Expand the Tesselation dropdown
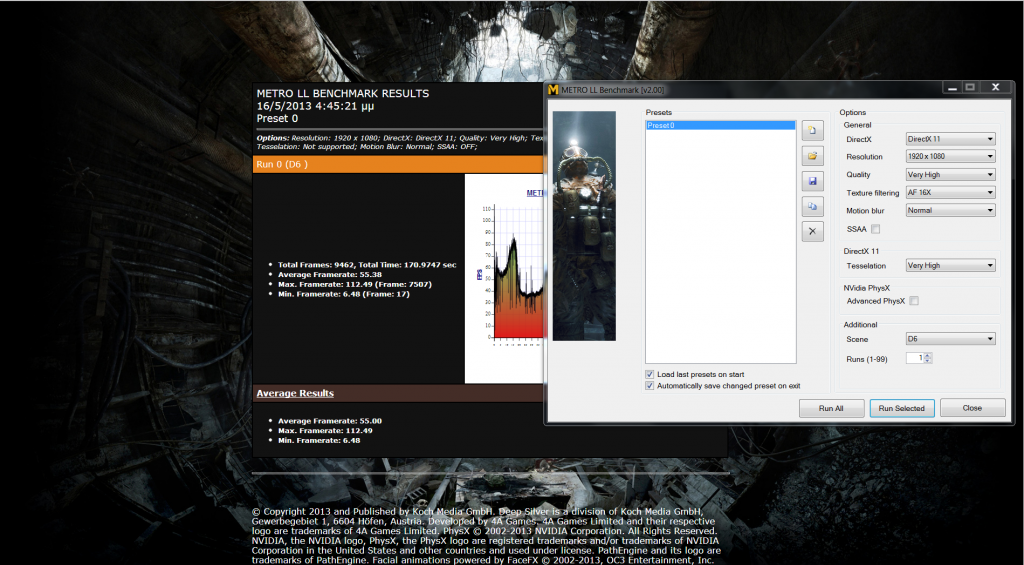Viewport: 1024px width, 565px height. click(x=949, y=266)
